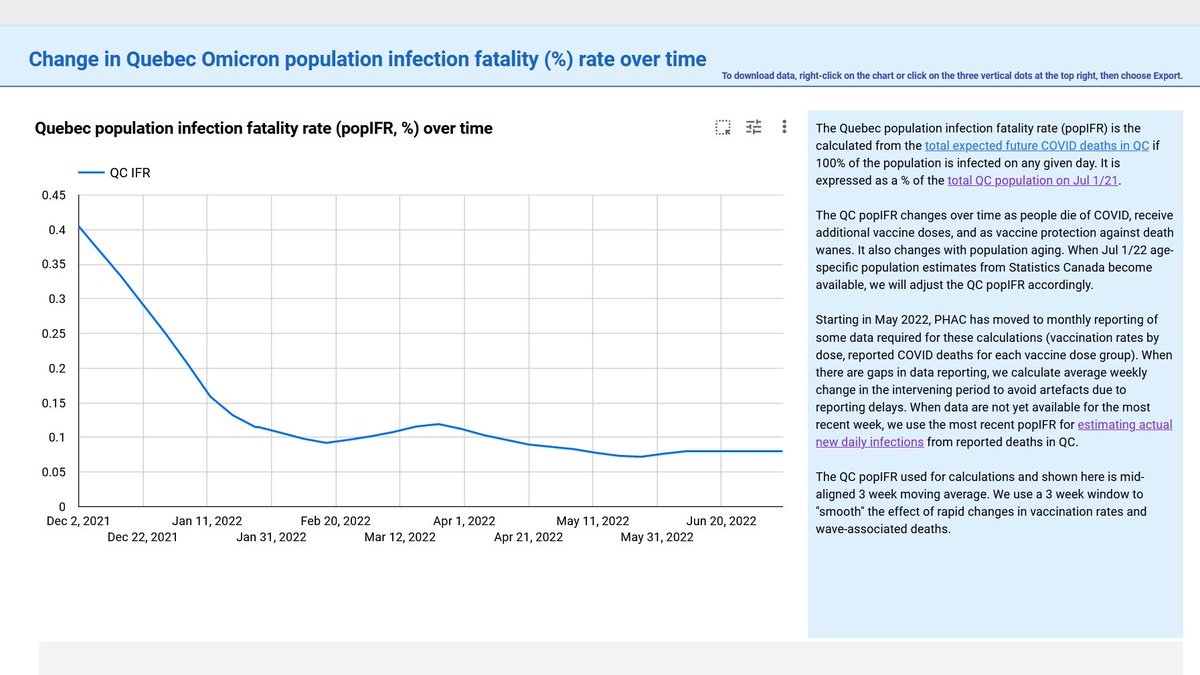Click the filter adjustment icon beside the kebab menu

[753, 127]
